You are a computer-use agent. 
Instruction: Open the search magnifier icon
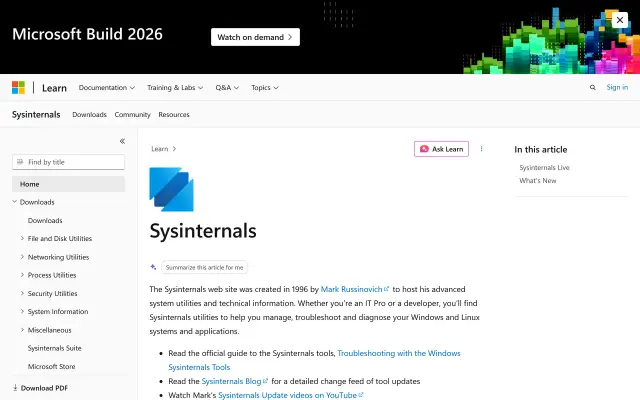[x=593, y=87]
